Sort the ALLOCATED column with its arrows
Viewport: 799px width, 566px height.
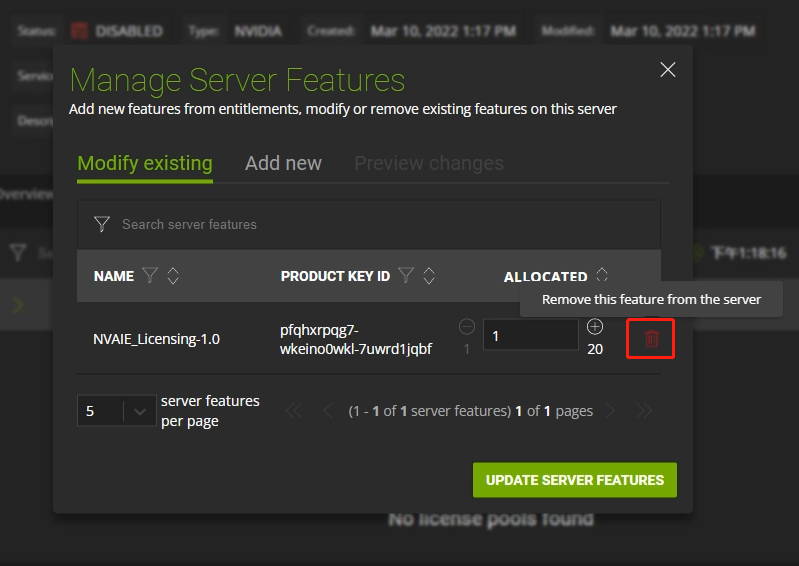coord(601,275)
